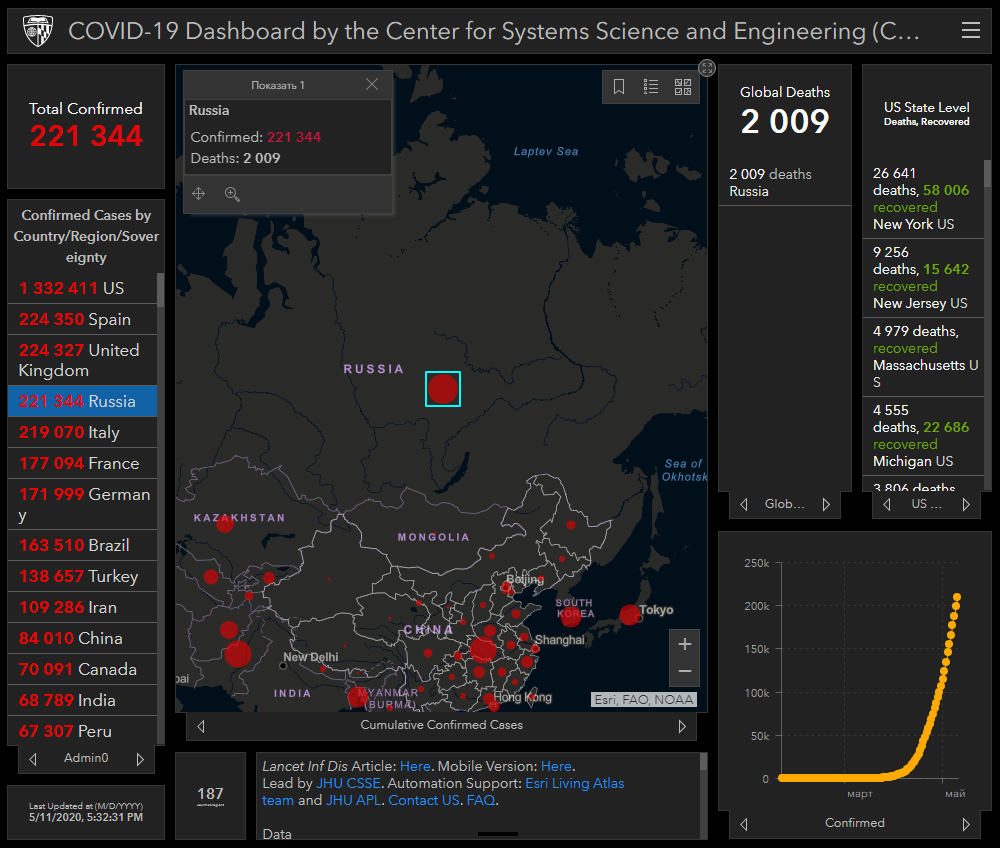This screenshot has height=848, width=1000.
Task: Switch to previous map layer view
Action: [201, 726]
